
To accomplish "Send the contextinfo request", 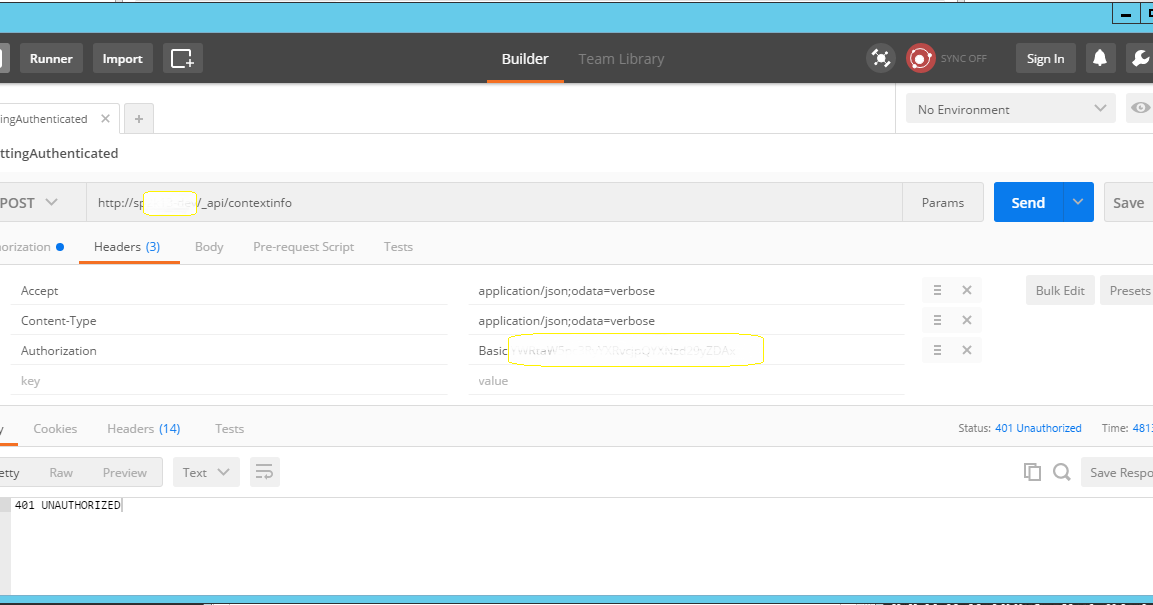I will (x=1028, y=202).
